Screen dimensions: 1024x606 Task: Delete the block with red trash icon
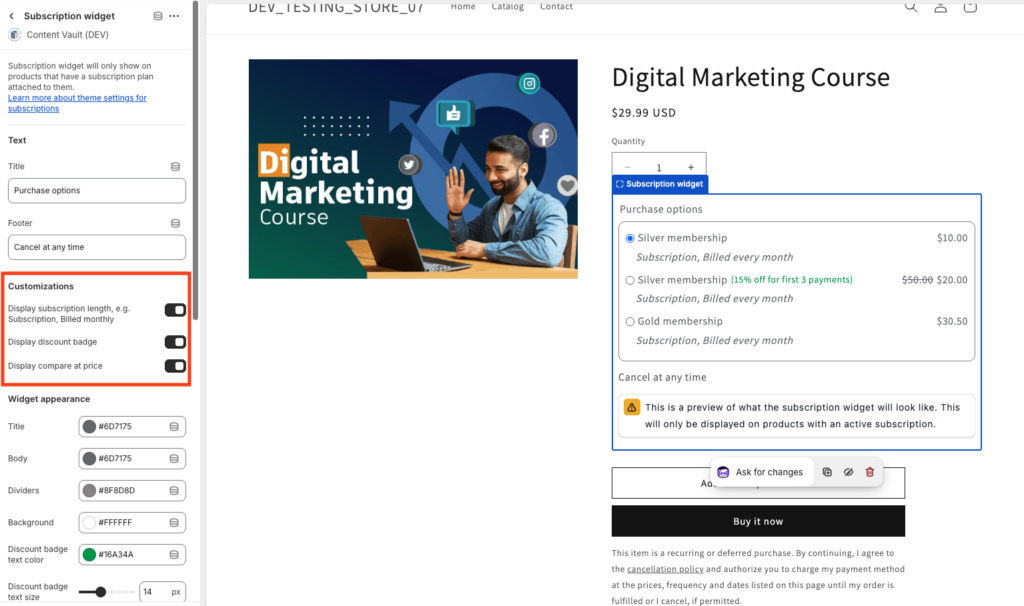click(869, 472)
